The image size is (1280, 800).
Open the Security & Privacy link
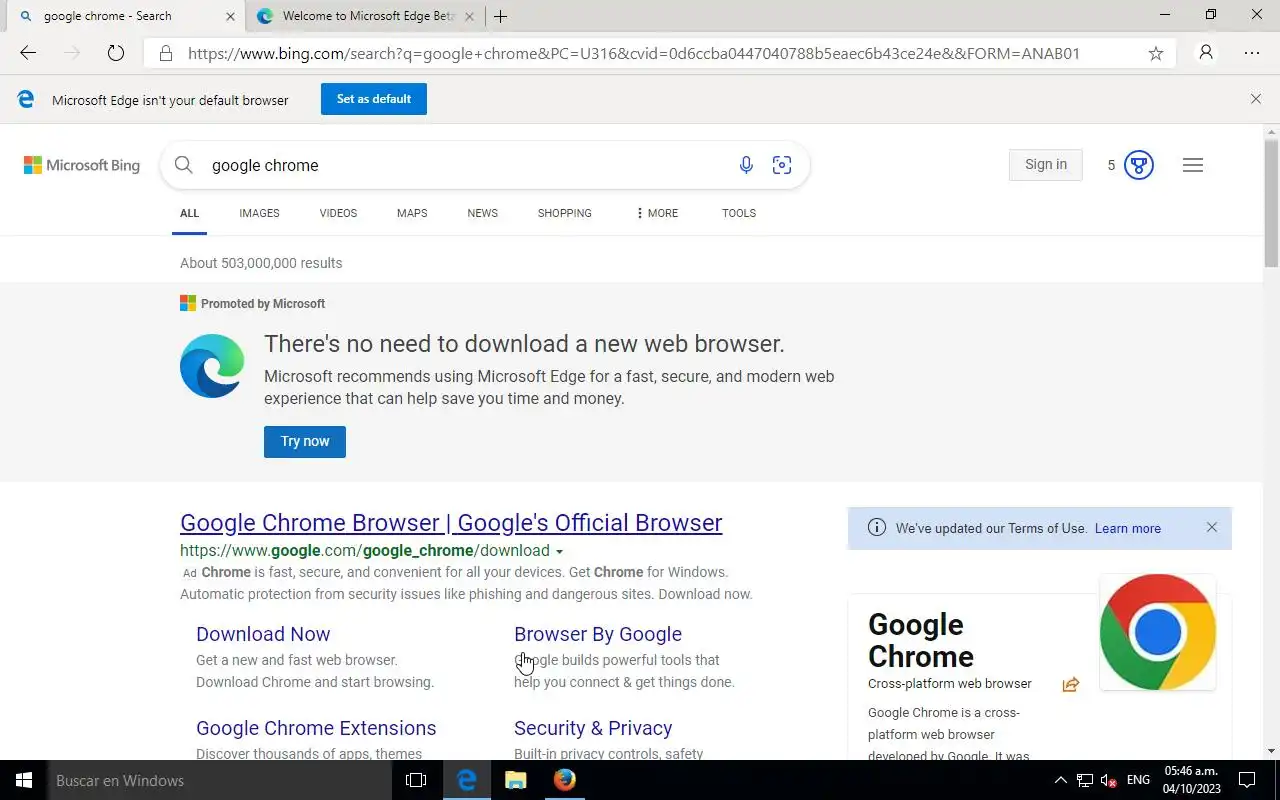[593, 728]
